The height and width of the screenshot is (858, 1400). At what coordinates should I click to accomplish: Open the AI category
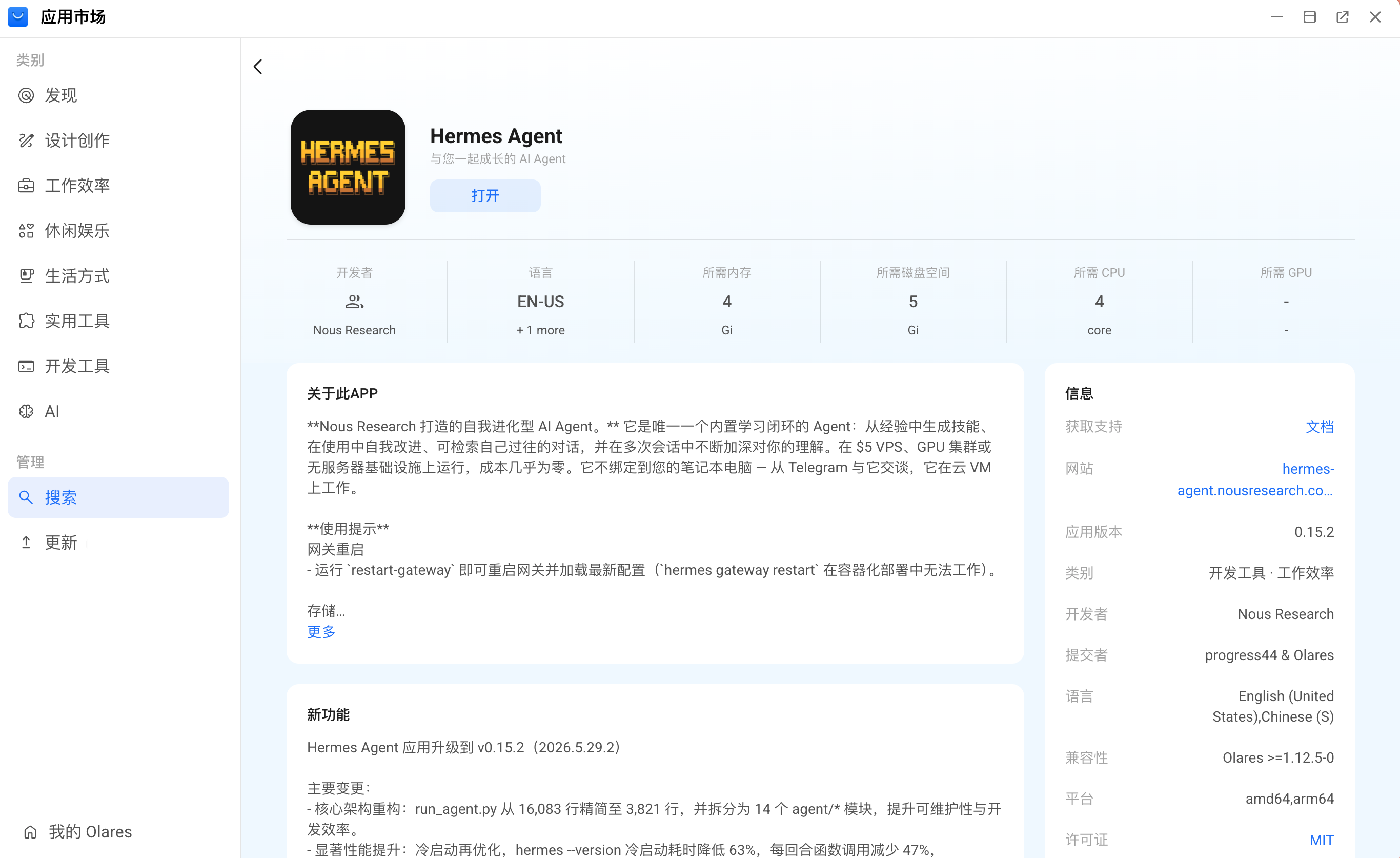coord(118,411)
